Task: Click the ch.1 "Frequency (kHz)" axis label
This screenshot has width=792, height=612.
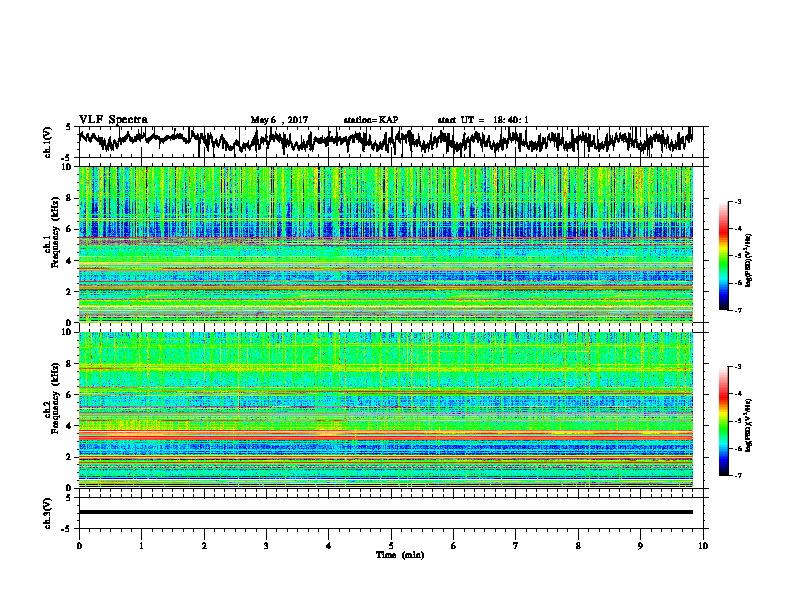Action: (x=55, y=233)
